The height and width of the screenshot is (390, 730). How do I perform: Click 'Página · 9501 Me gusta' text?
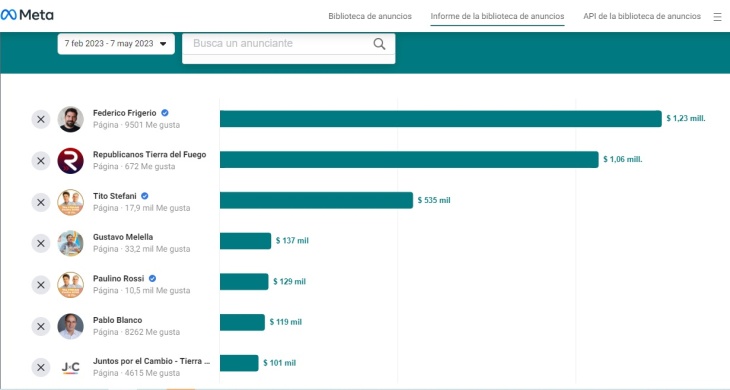[x=136, y=125]
